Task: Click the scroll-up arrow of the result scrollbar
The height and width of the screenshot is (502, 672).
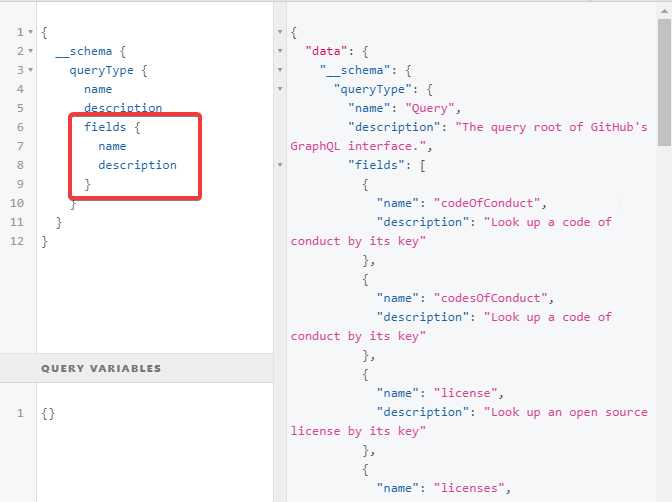Action: click(x=664, y=12)
